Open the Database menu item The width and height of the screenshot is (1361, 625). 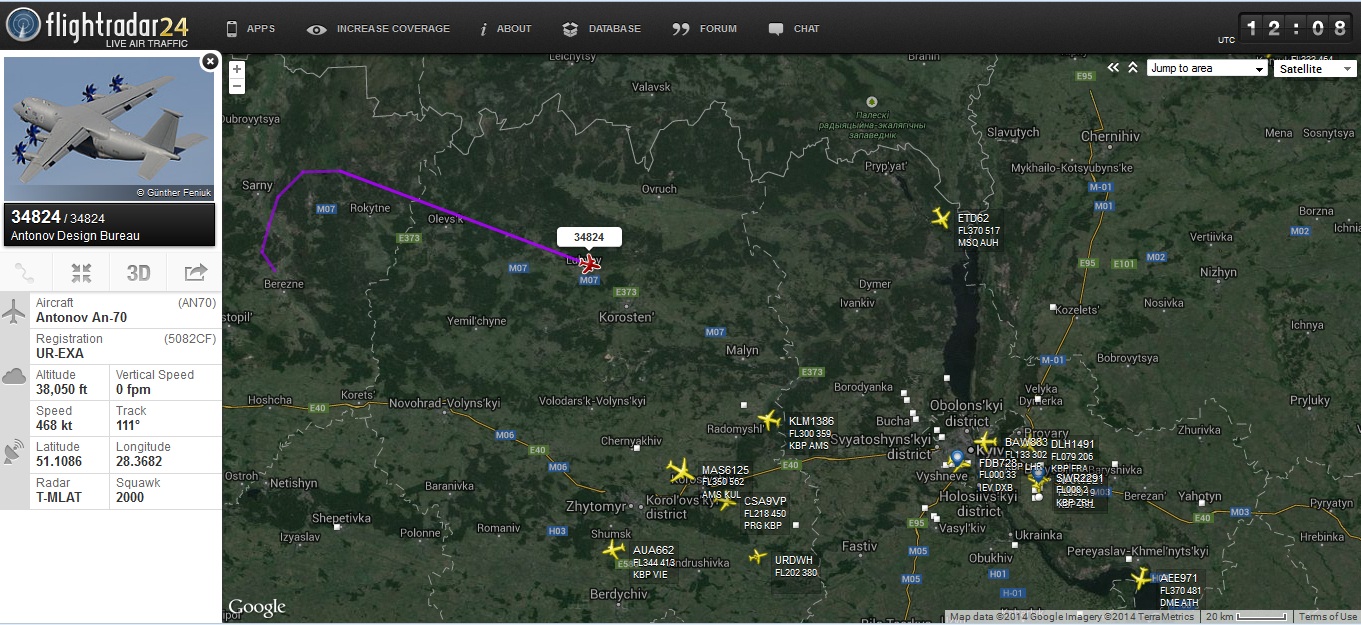[601, 29]
